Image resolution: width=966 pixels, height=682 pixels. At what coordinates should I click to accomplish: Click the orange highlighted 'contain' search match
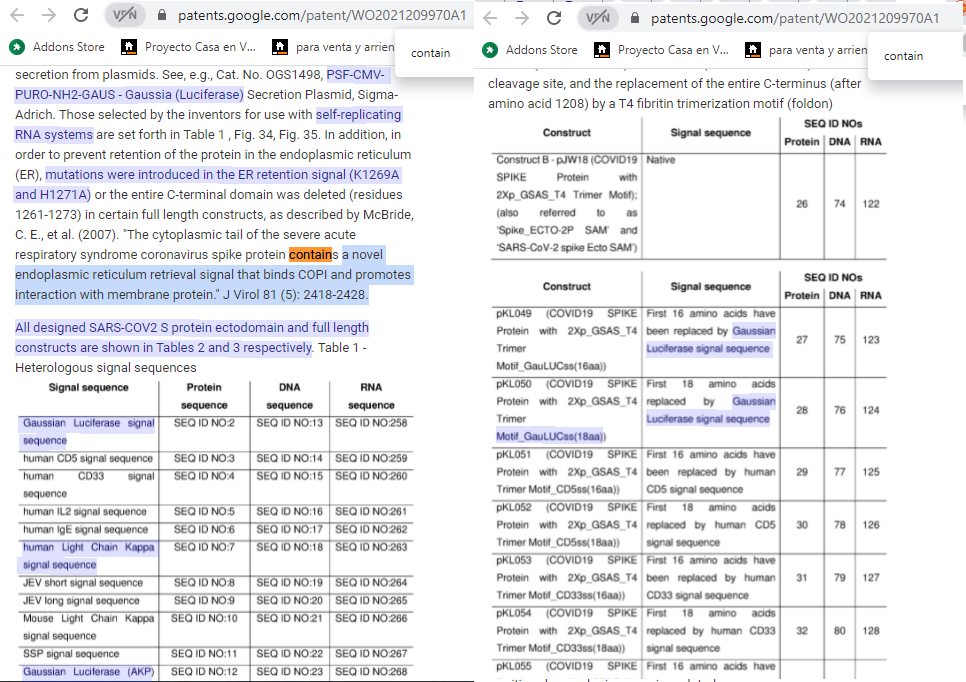pyautogui.click(x=312, y=254)
